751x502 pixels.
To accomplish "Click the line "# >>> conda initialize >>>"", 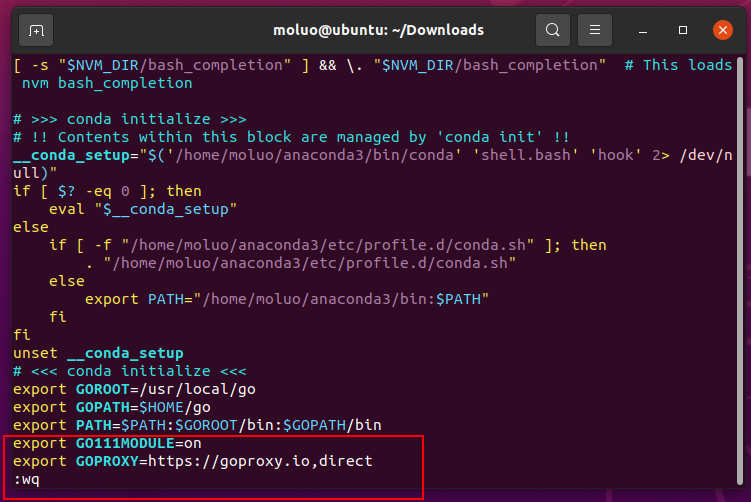I will pos(130,119).
